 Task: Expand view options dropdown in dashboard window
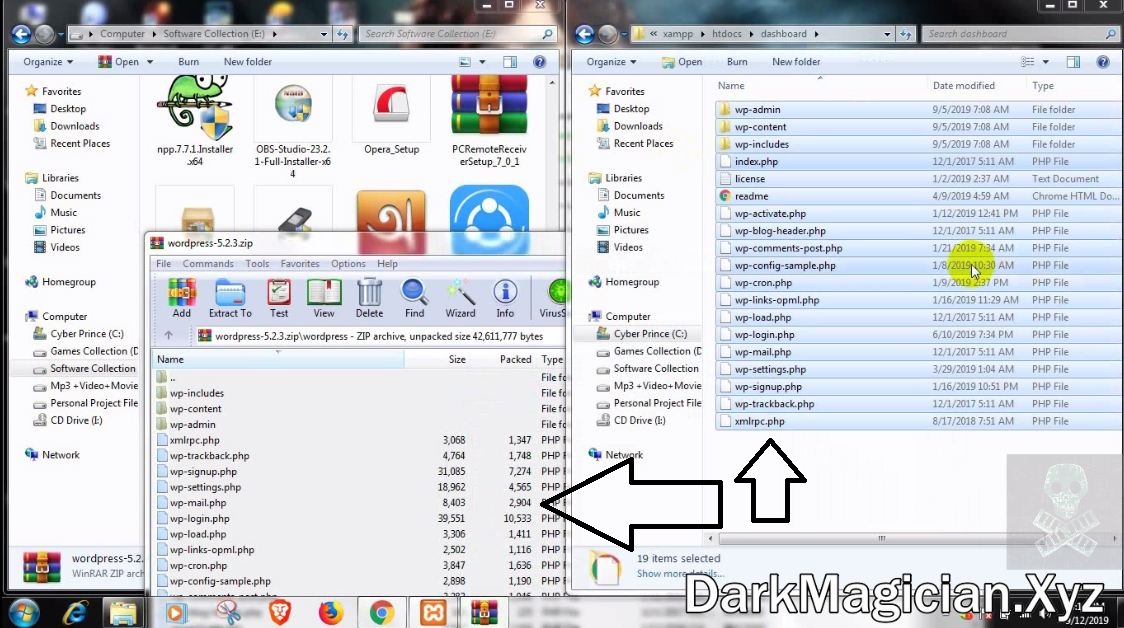point(1045,62)
